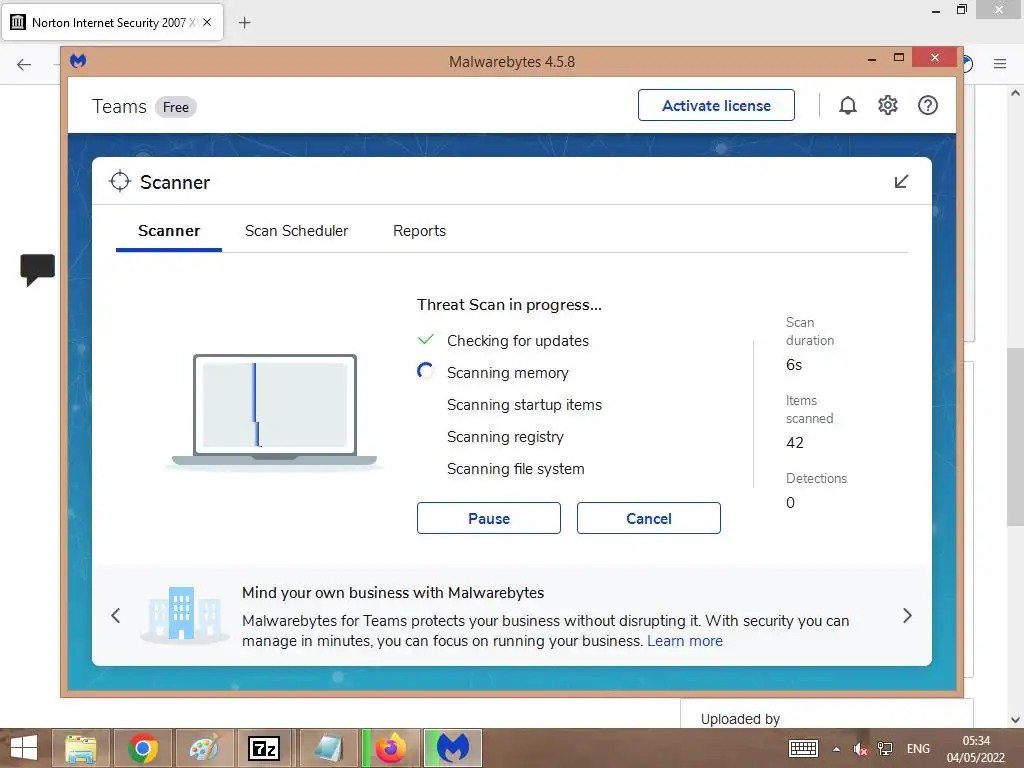Go back in the browser
This screenshot has height=768, width=1024.
(x=24, y=64)
